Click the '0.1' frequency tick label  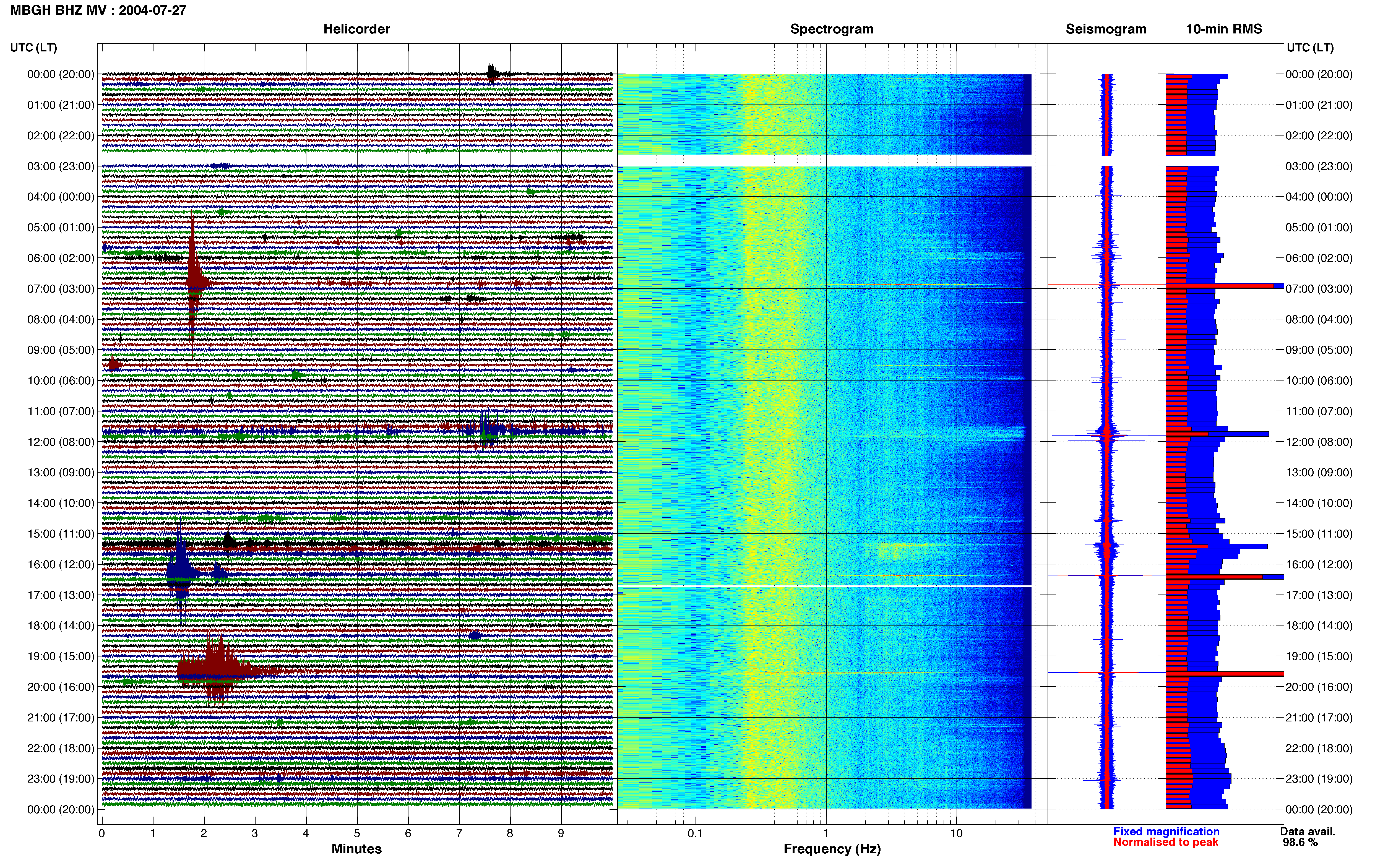(x=695, y=833)
